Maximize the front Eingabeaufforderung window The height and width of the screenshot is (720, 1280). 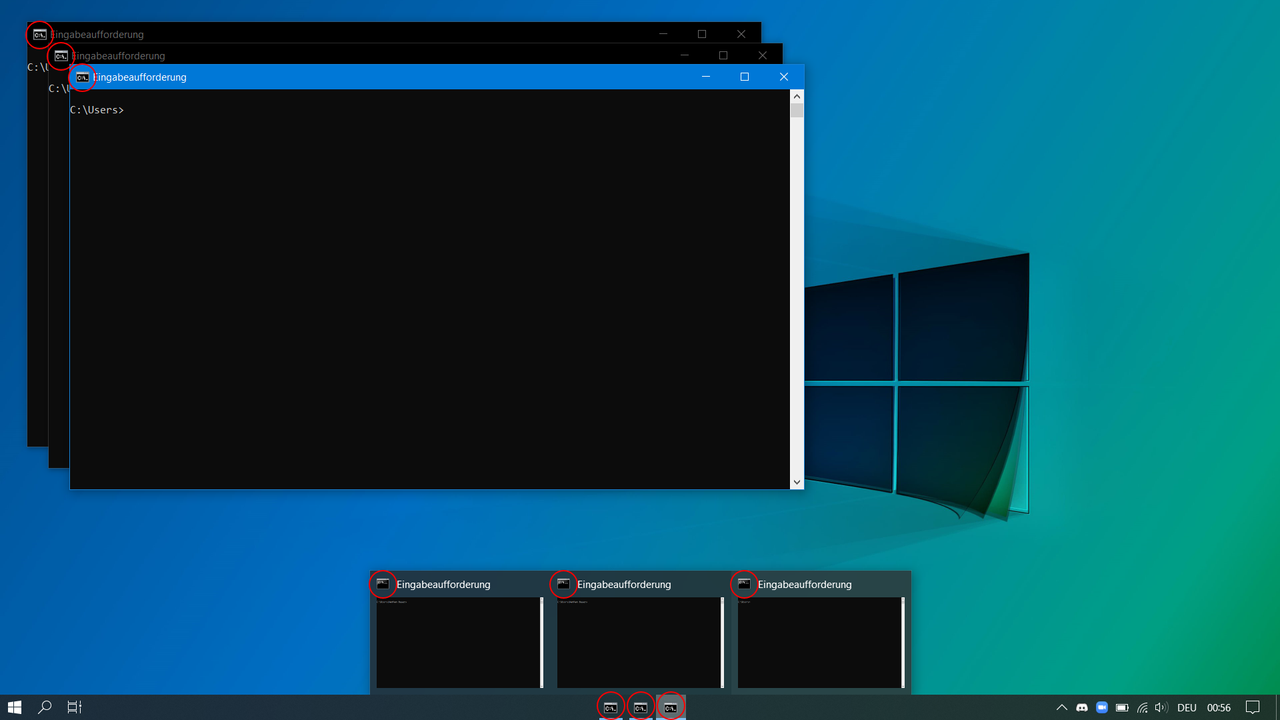[744, 77]
